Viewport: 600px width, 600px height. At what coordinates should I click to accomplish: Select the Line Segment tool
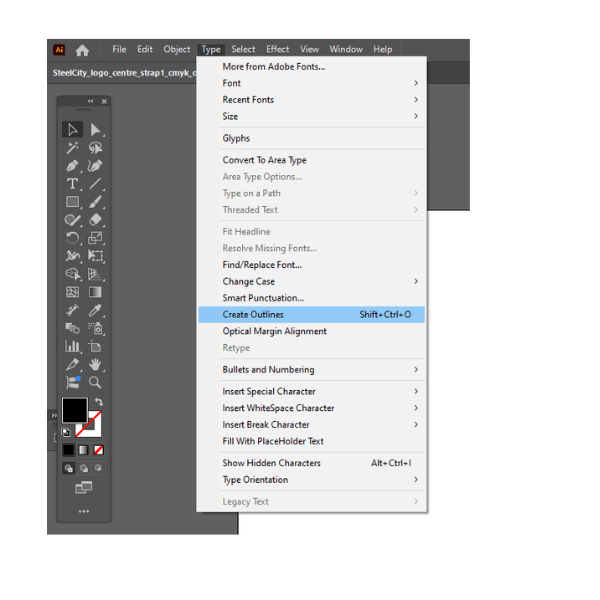pos(95,184)
